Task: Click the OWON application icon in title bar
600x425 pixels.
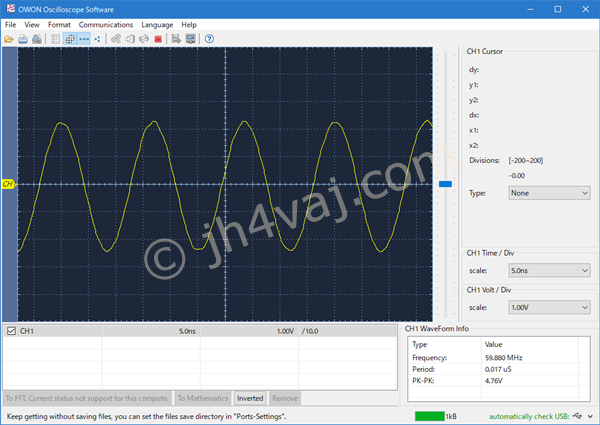Action: [x=11, y=9]
